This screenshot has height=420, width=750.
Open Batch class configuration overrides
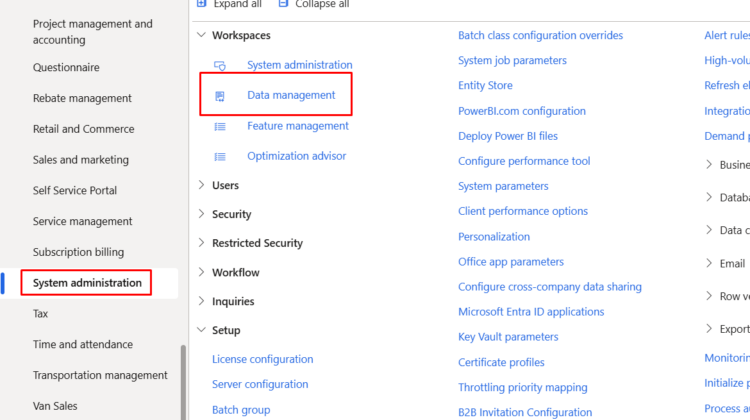pyautogui.click(x=540, y=35)
